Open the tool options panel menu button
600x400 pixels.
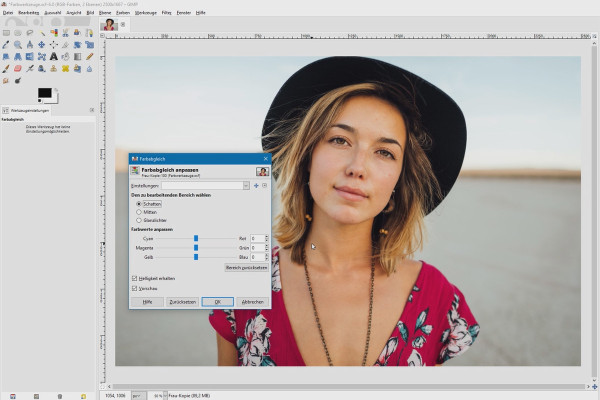(92, 110)
